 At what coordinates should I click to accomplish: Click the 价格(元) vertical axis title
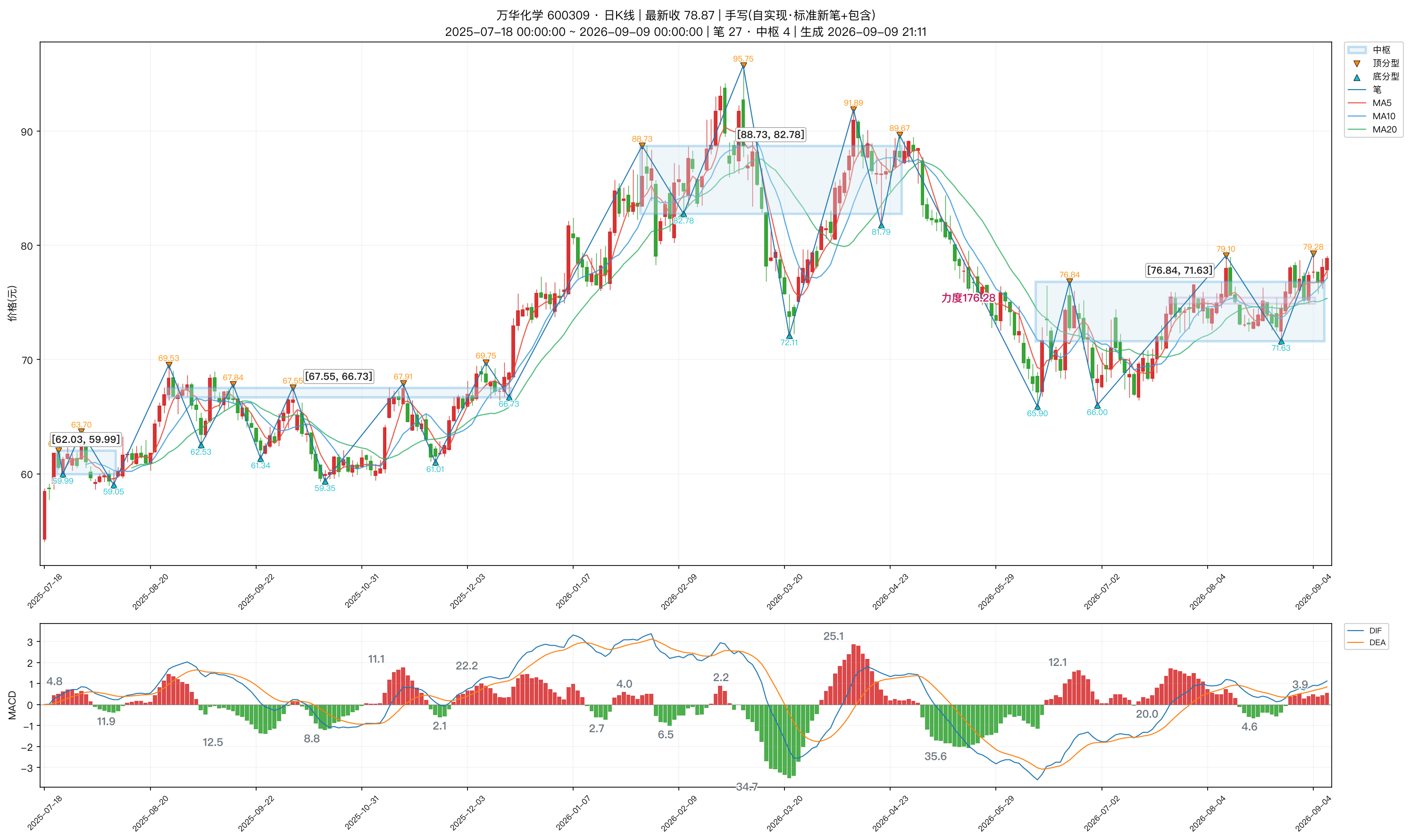point(12,303)
